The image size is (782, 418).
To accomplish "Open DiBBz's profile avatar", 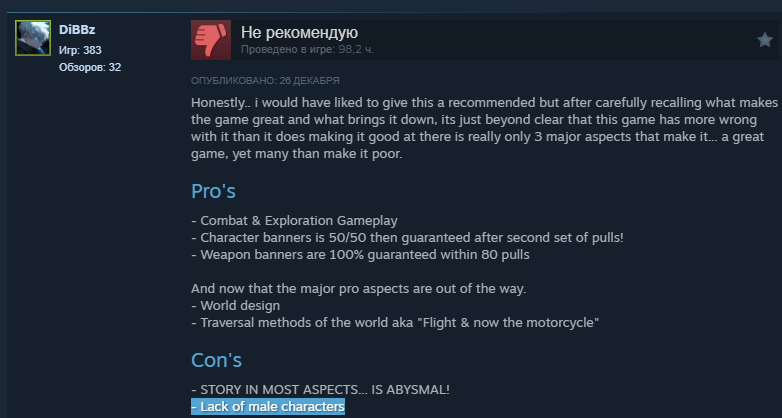I will pyautogui.click(x=33, y=38).
